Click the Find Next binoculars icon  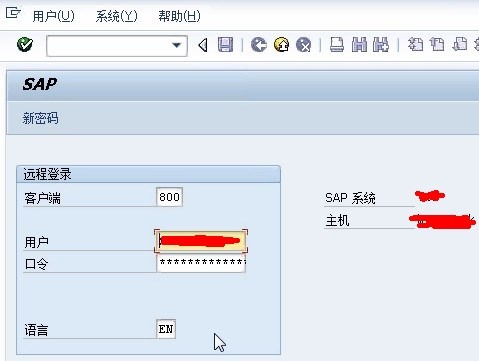[381, 45]
